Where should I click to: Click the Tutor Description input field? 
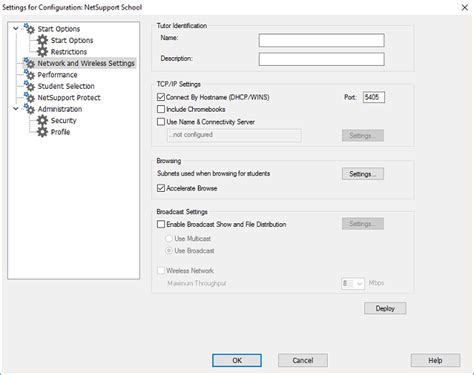(321, 59)
